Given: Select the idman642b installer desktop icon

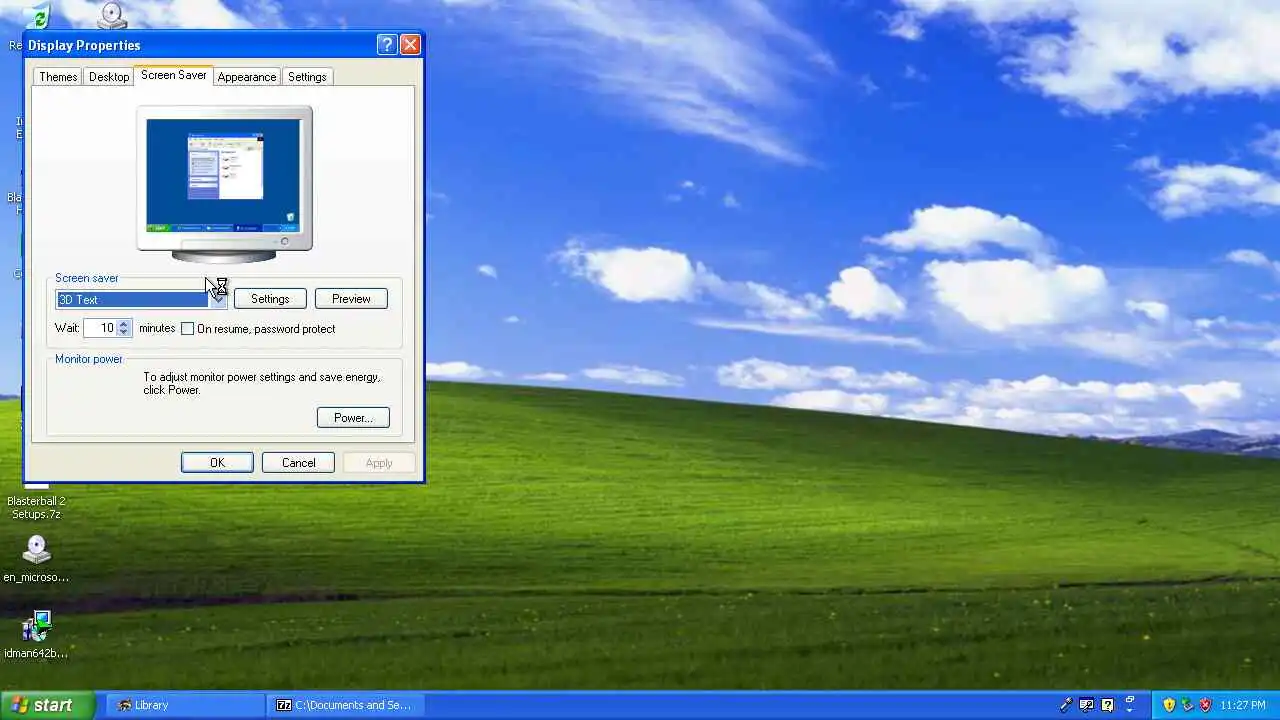Looking at the screenshot, I should click(36, 634).
